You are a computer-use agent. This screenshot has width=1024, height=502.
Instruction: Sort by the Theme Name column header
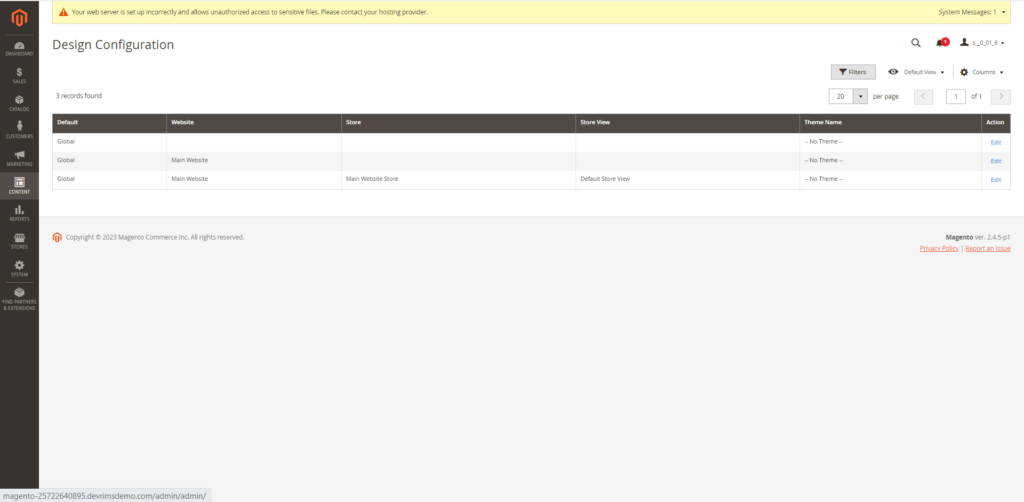click(x=891, y=123)
